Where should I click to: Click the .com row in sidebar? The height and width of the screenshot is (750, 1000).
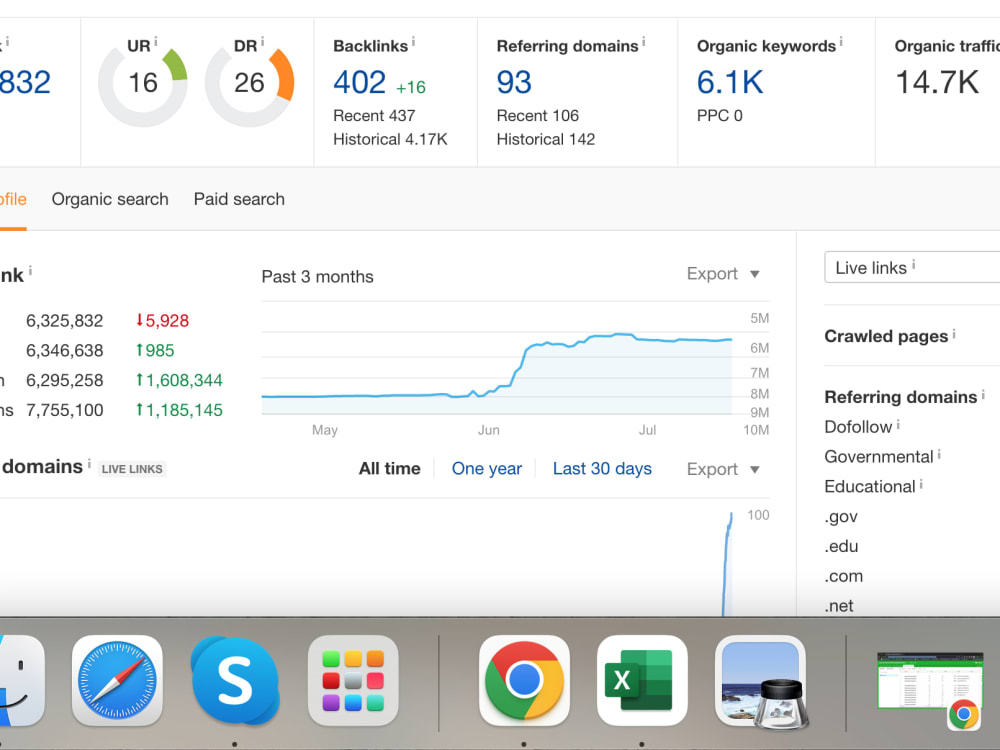tap(844, 576)
